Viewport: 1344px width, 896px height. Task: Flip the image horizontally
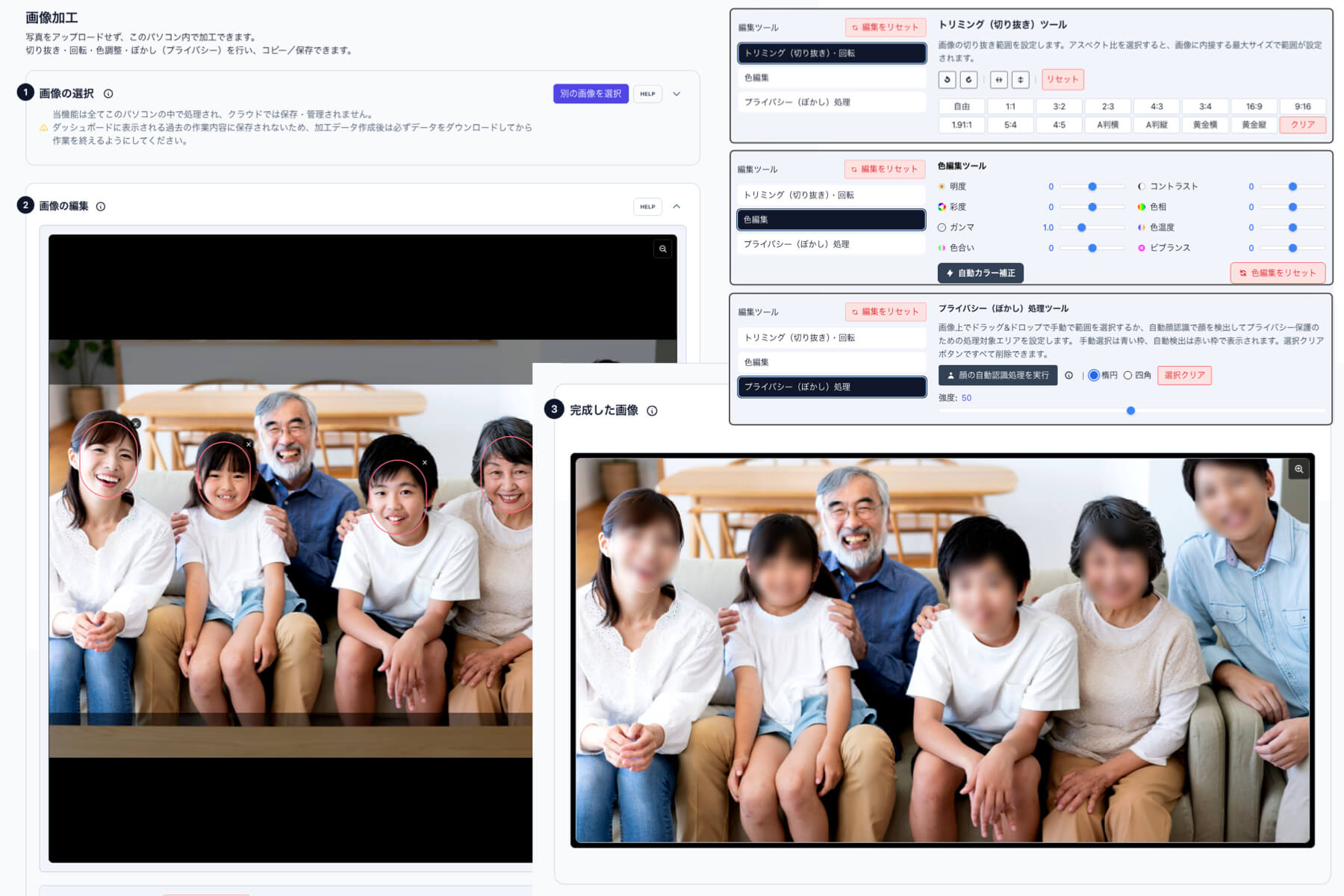click(x=999, y=79)
